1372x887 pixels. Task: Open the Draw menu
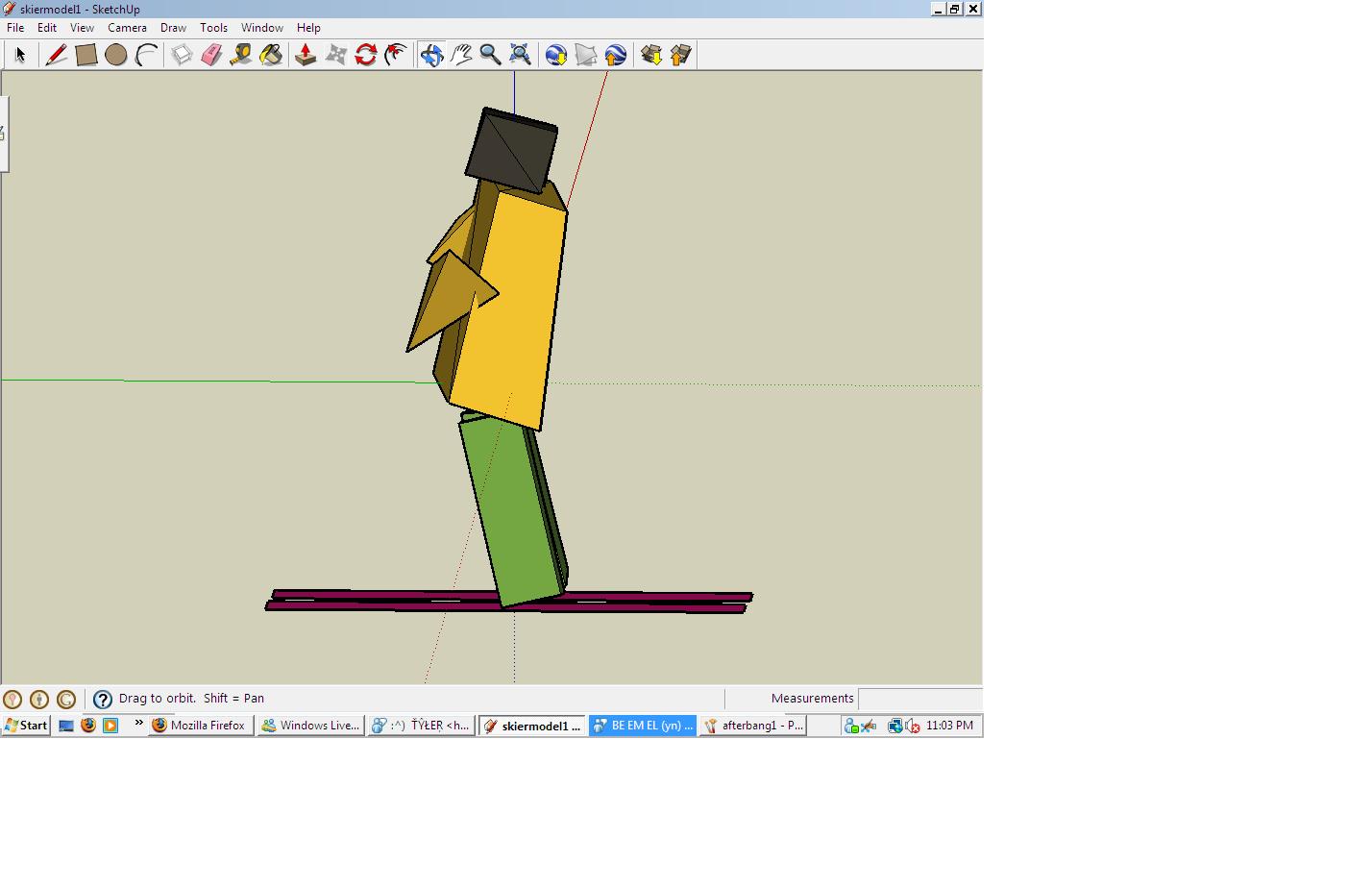coord(173,28)
